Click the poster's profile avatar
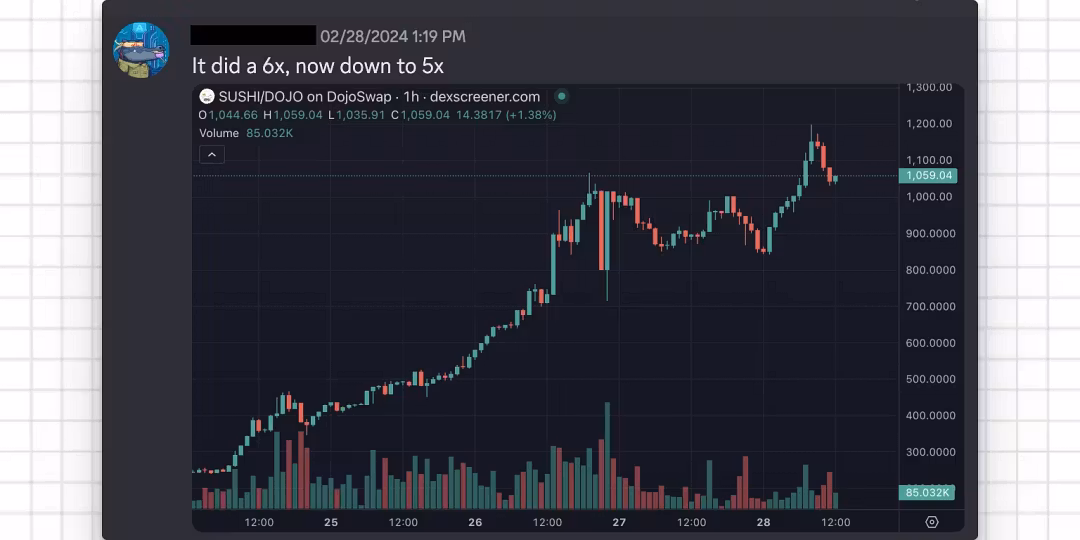1080x540 pixels. point(141,49)
